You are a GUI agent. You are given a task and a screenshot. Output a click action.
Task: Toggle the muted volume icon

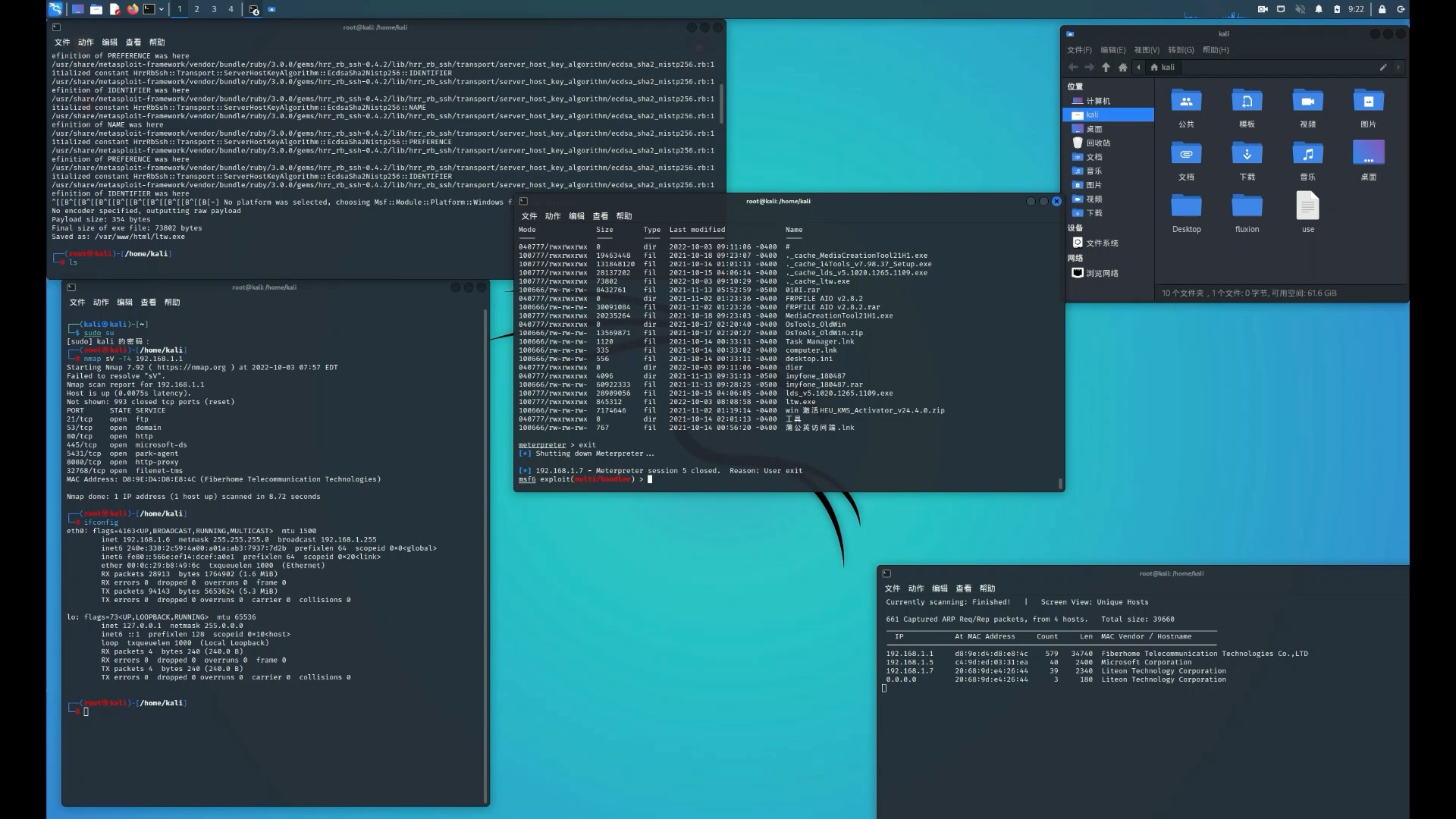coord(1300,9)
